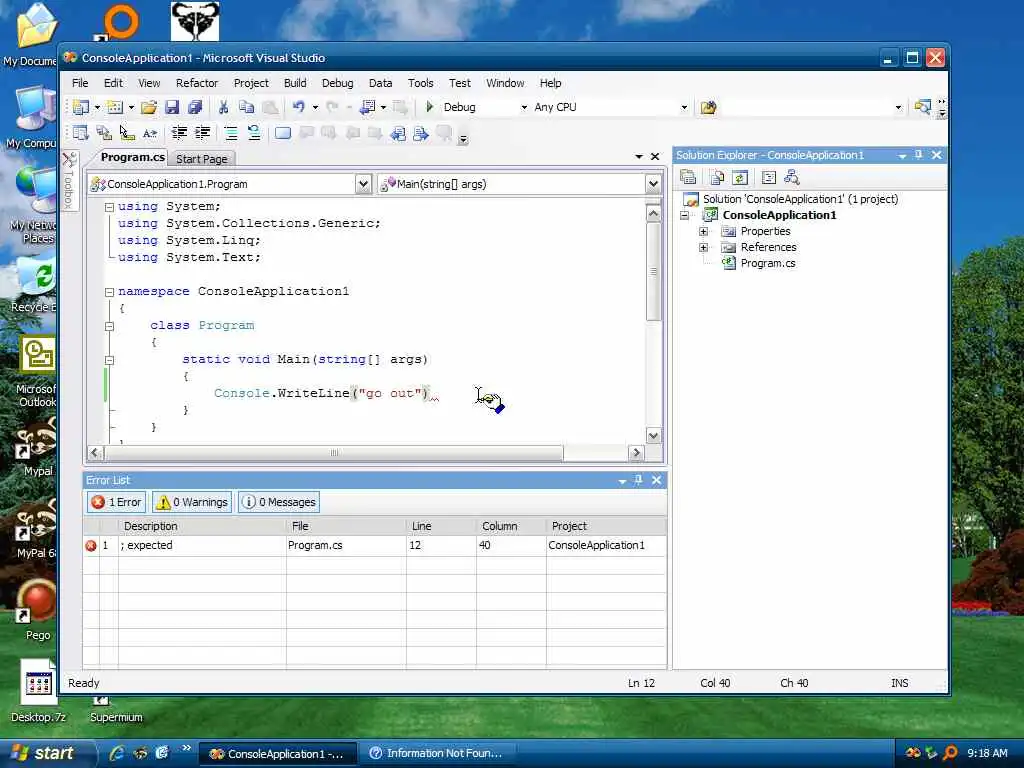Expand the Properties node
The height and width of the screenshot is (768, 1024).
[703, 231]
